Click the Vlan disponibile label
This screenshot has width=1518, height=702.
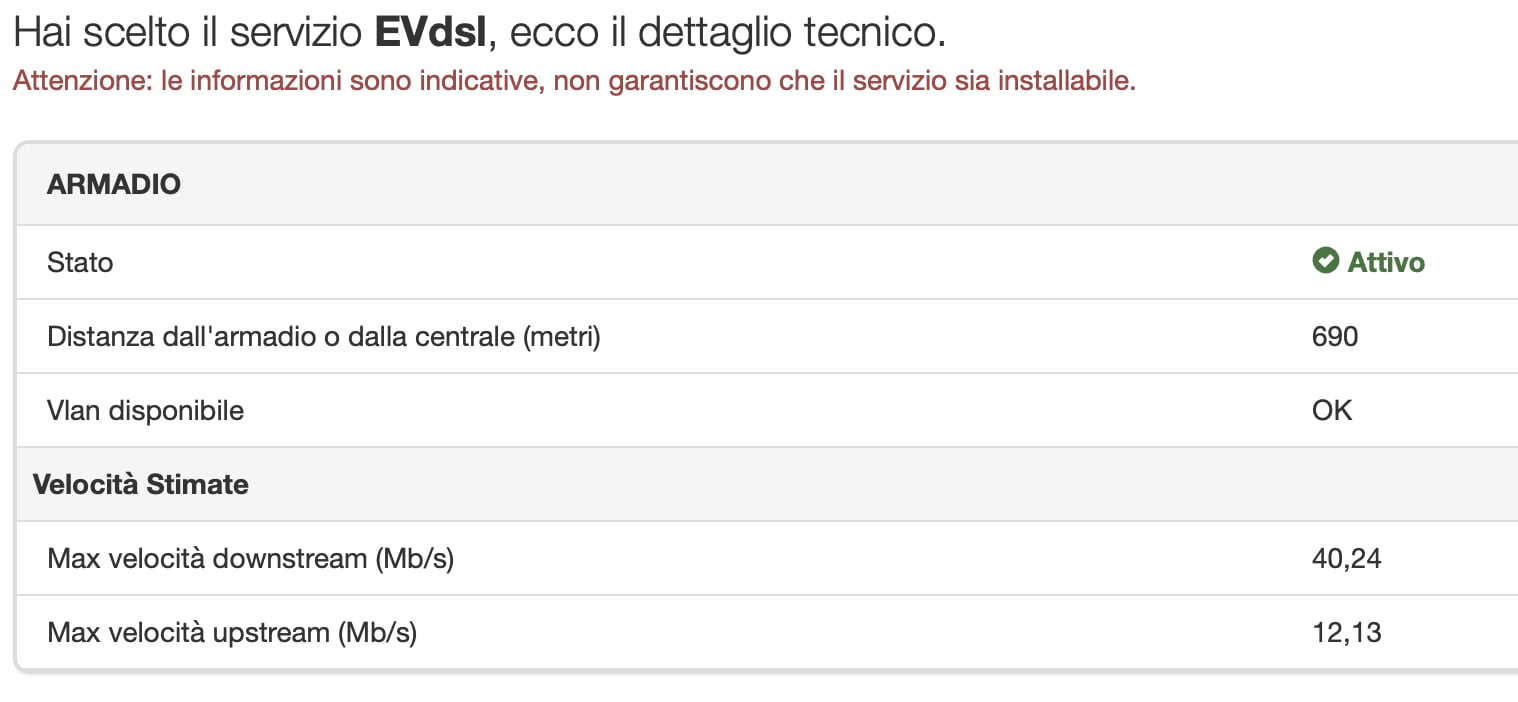pyautogui.click(x=145, y=411)
